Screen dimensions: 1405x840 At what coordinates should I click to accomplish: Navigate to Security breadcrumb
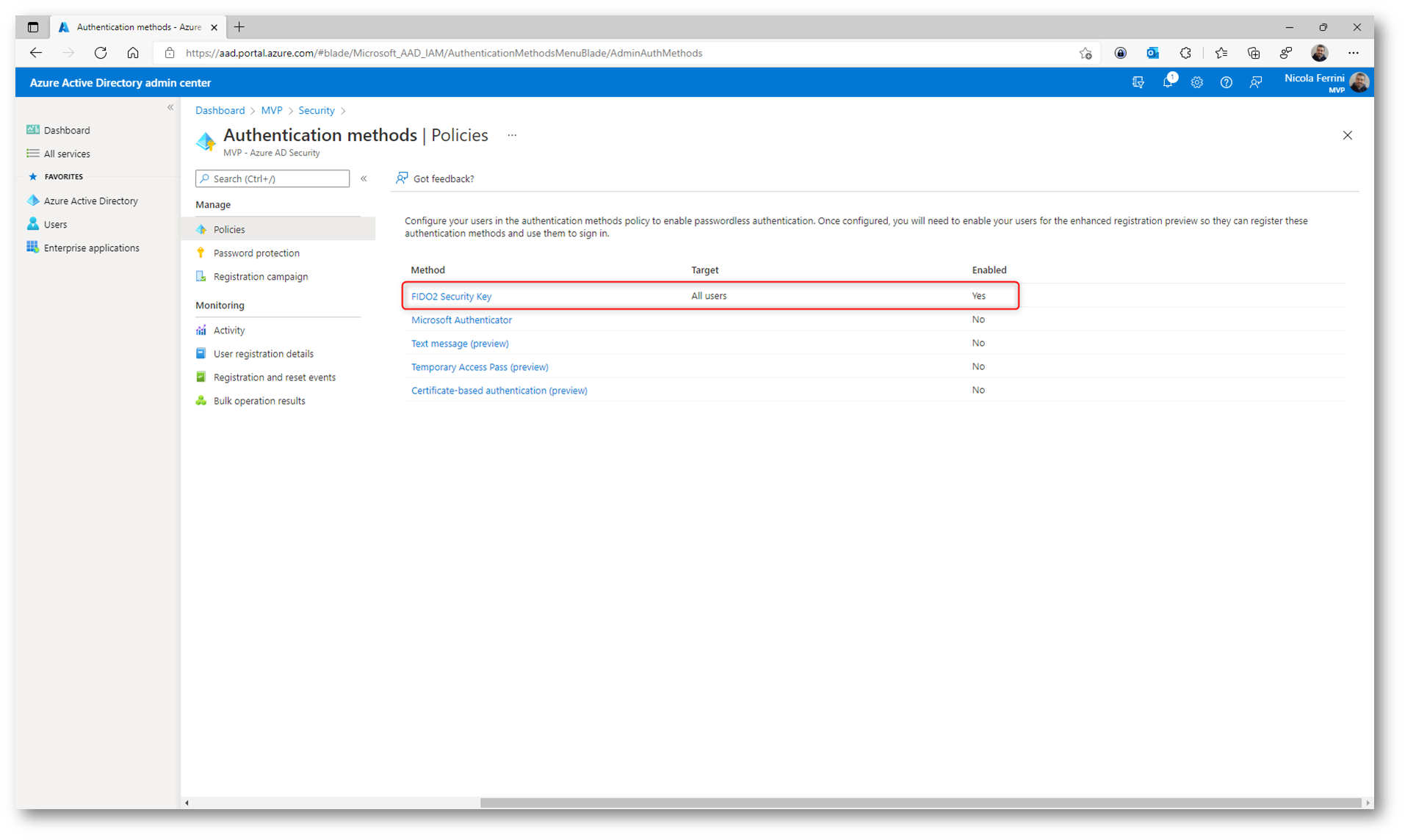[316, 110]
